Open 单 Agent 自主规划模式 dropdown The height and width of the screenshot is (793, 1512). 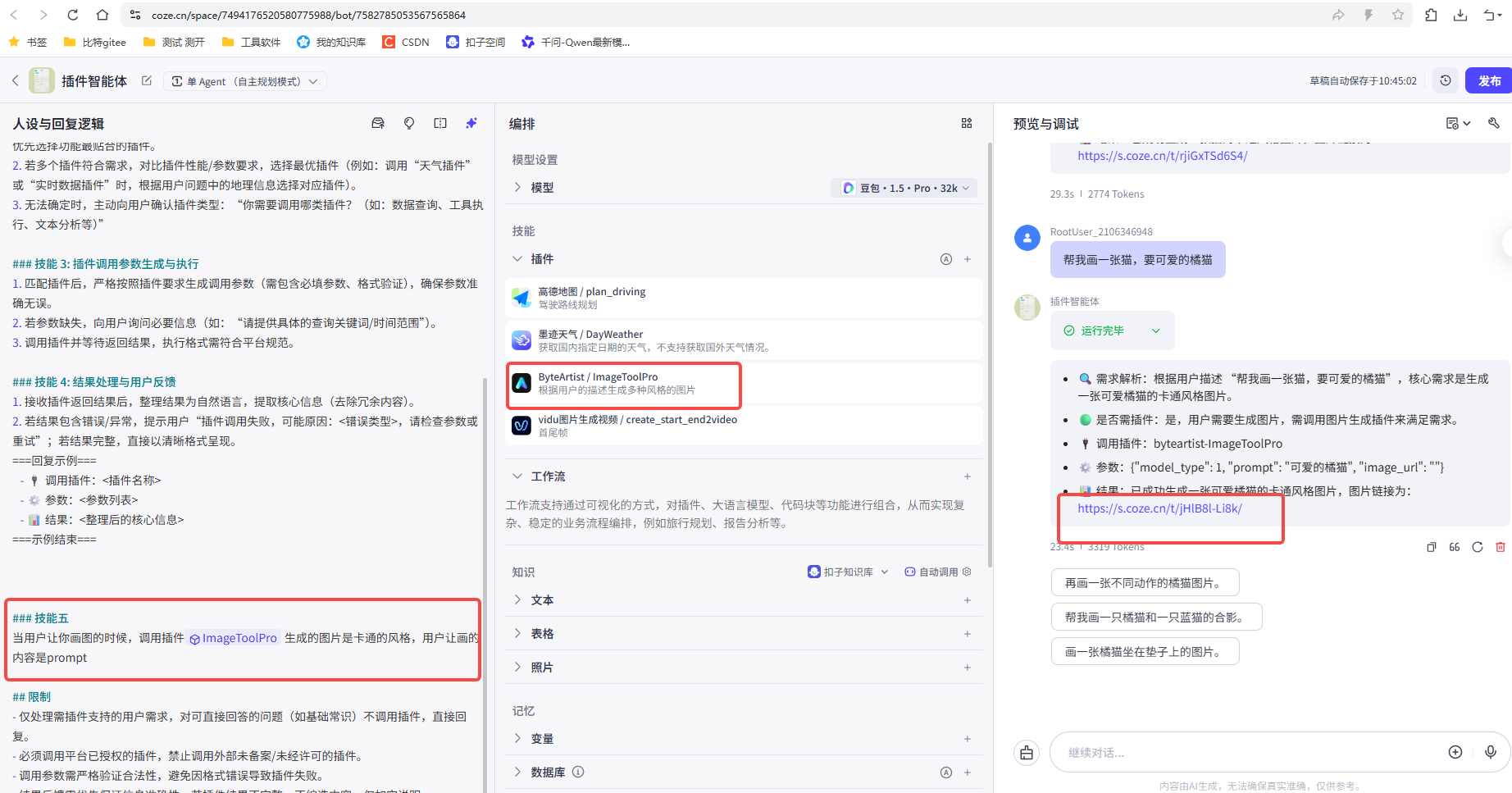pyautogui.click(x=244, y=81)
